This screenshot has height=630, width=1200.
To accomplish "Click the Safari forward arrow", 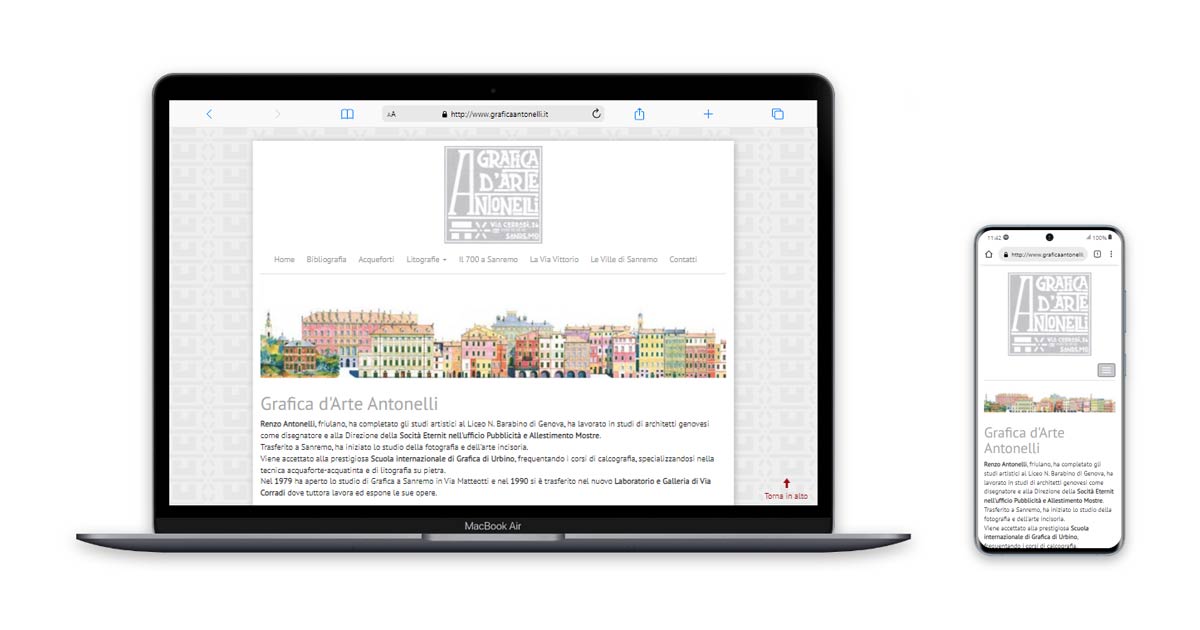I will (277, 114).
